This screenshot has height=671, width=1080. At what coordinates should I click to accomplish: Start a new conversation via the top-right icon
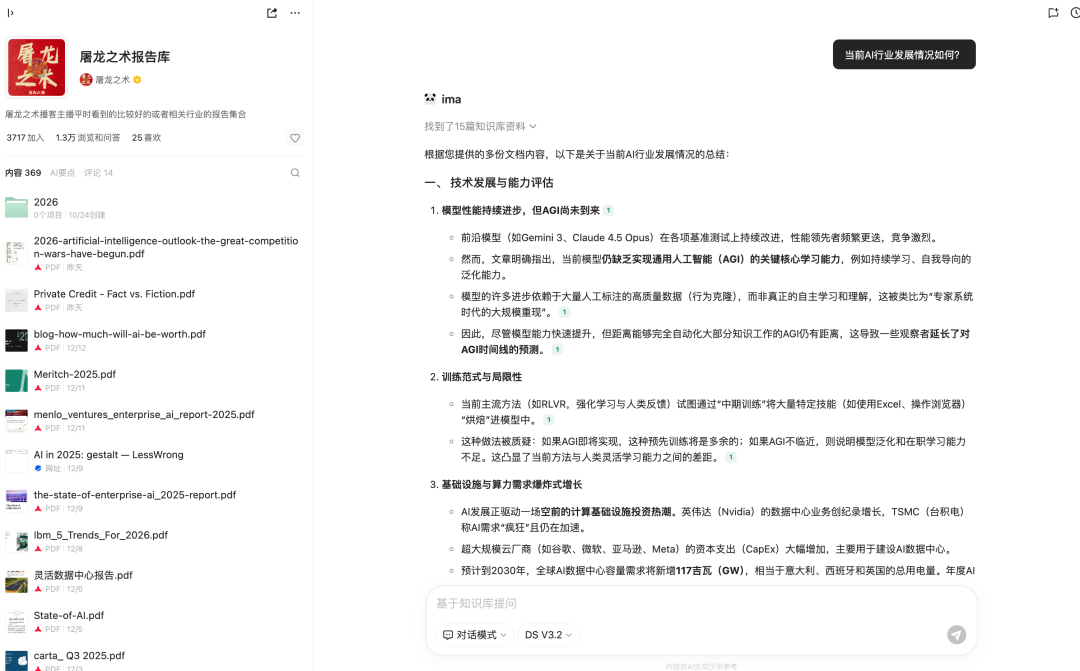tap(1051, 13)
